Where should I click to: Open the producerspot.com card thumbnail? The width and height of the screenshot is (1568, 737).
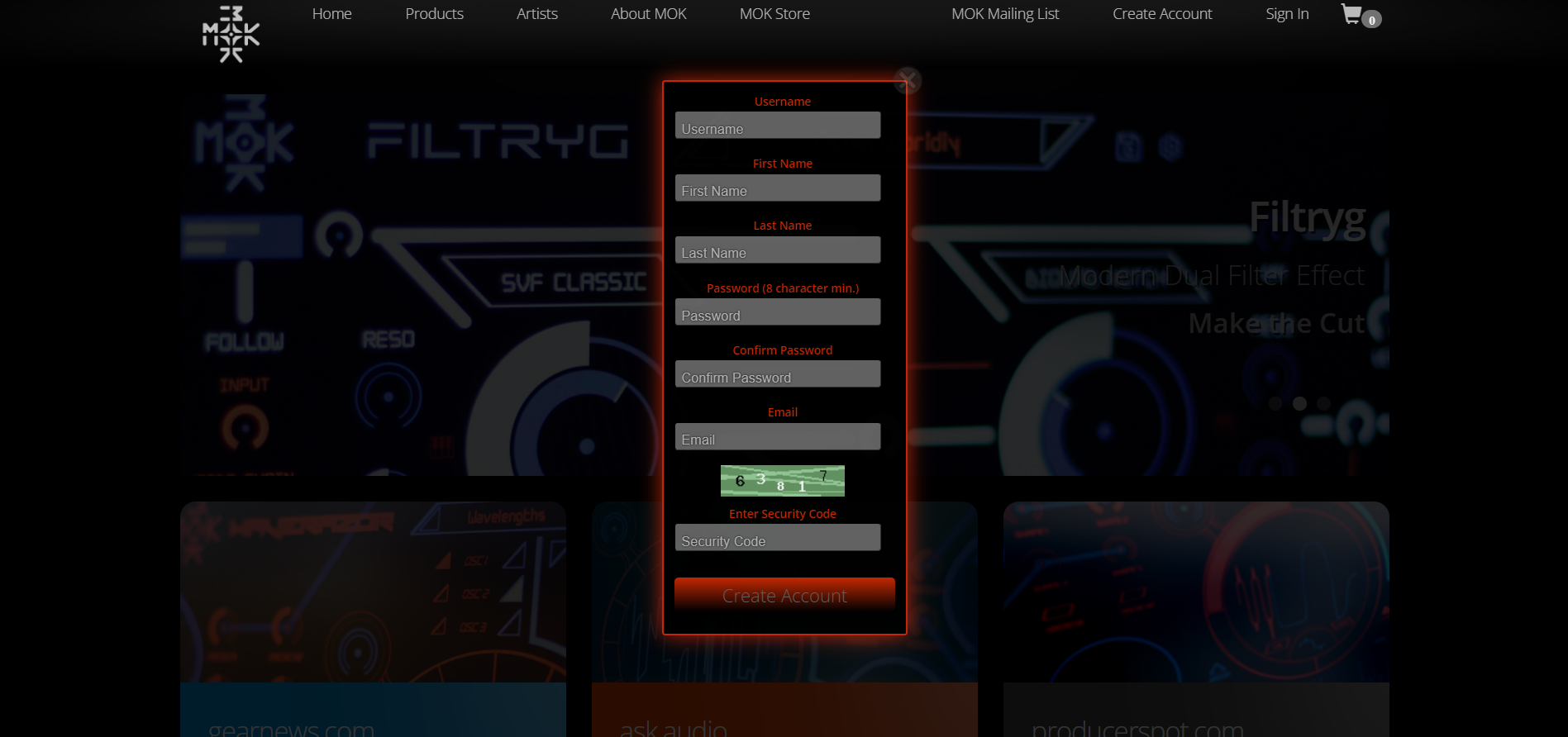(x=1196, y=592)
